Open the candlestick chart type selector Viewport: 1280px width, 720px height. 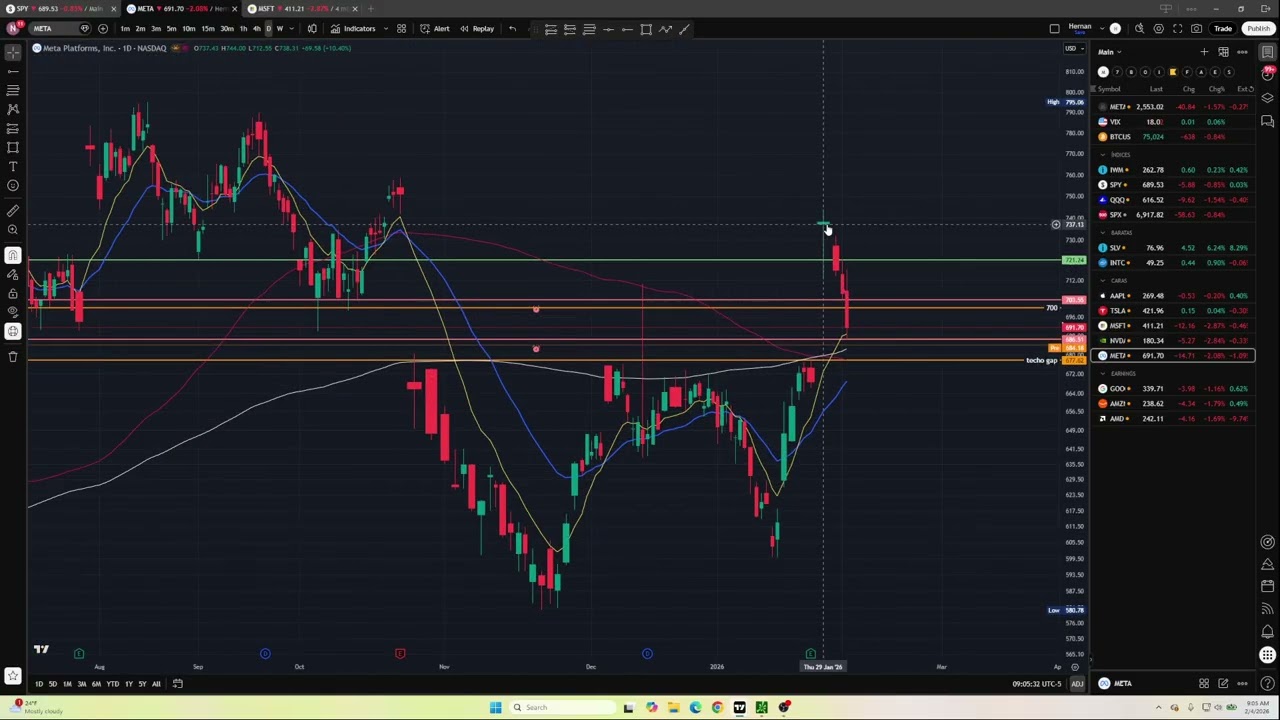(x=312, y=28)
